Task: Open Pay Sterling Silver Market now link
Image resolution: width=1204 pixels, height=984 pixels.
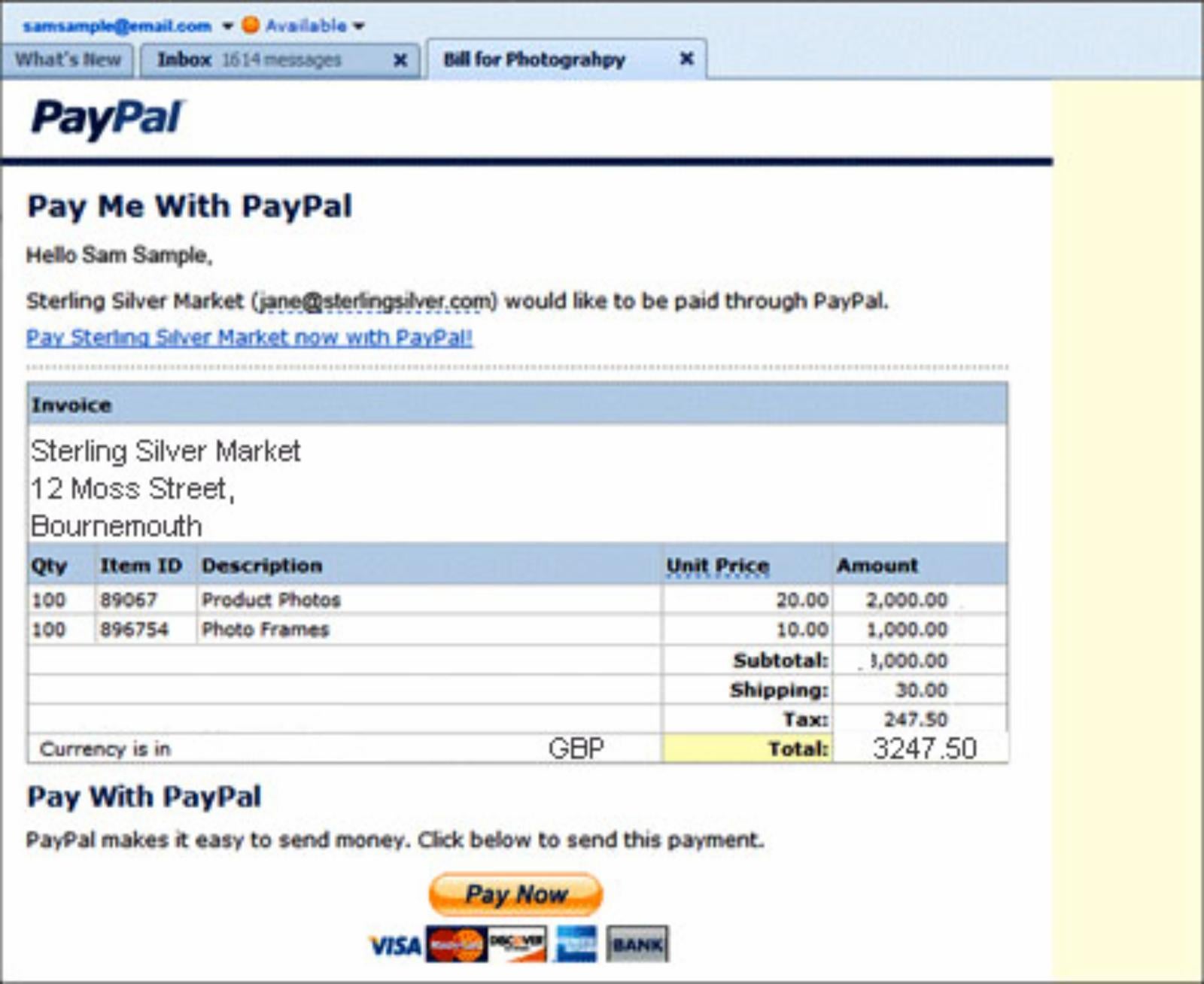Action: tap(249, 337)
